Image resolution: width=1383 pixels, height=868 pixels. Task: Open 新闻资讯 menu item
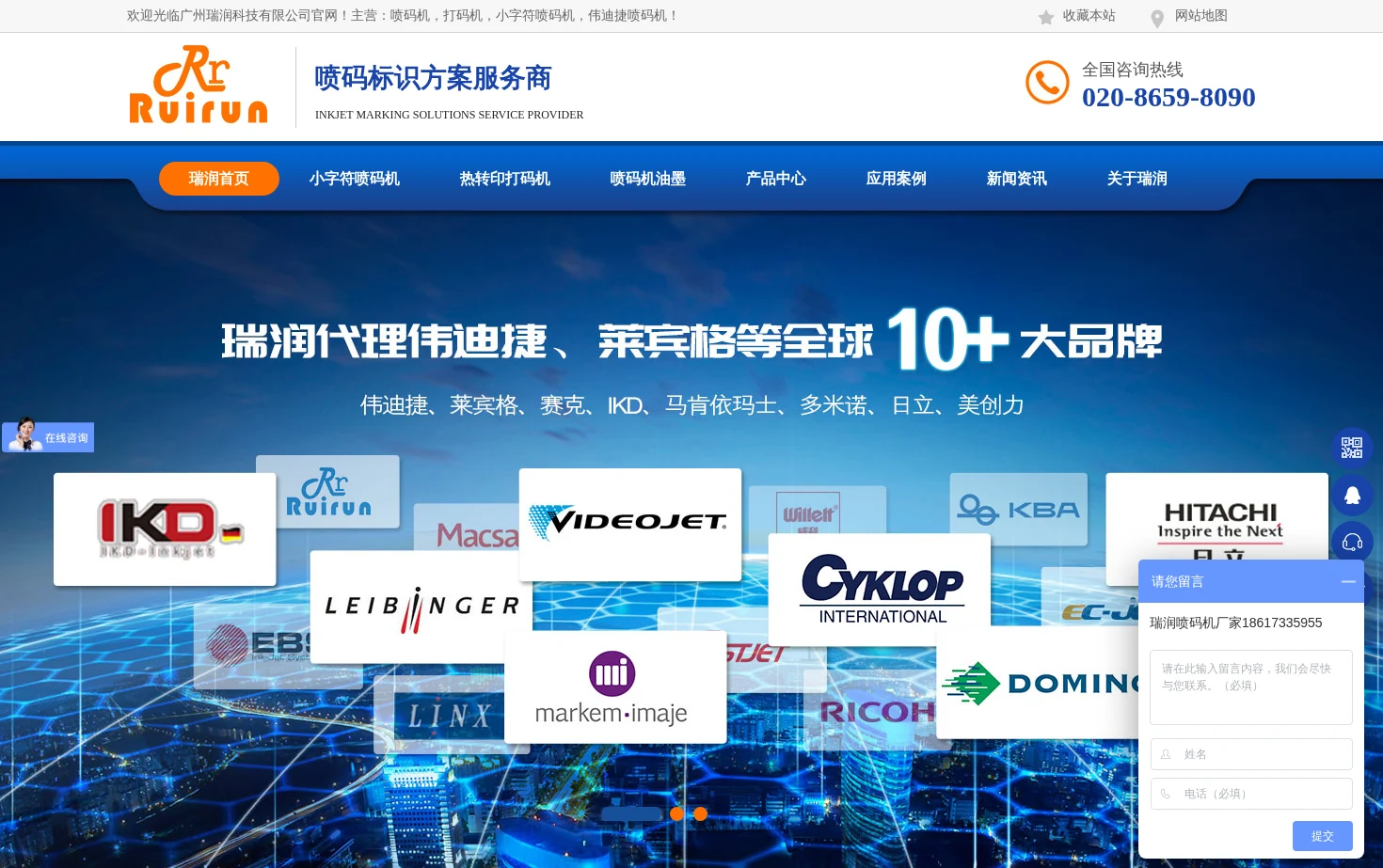tap(1017, 179)
